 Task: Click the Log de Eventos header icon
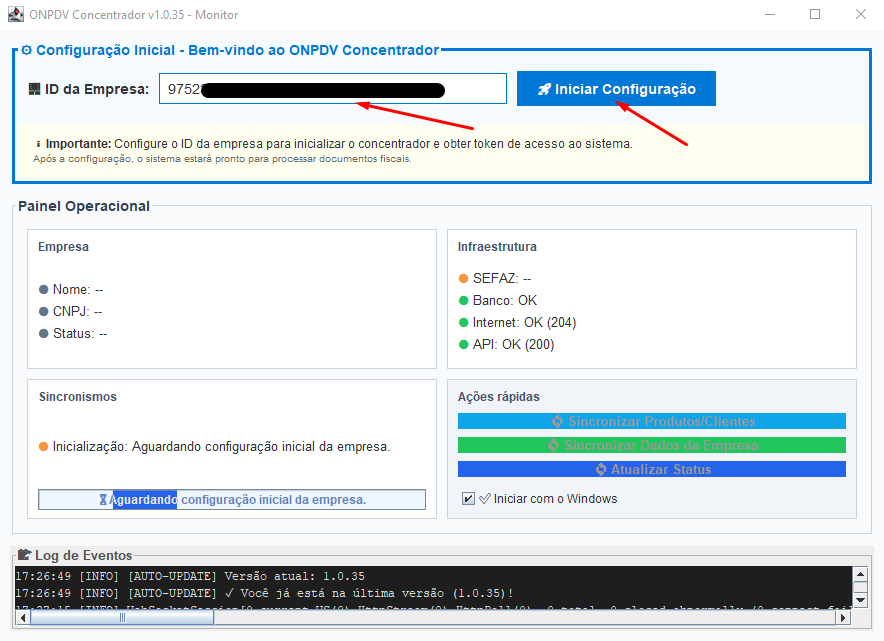(x=24, y=555)
